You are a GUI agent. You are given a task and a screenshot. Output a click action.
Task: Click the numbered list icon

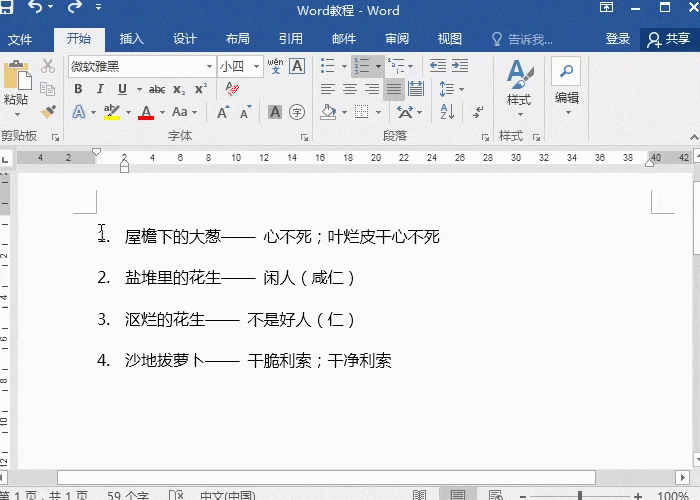tap(362, 66)
